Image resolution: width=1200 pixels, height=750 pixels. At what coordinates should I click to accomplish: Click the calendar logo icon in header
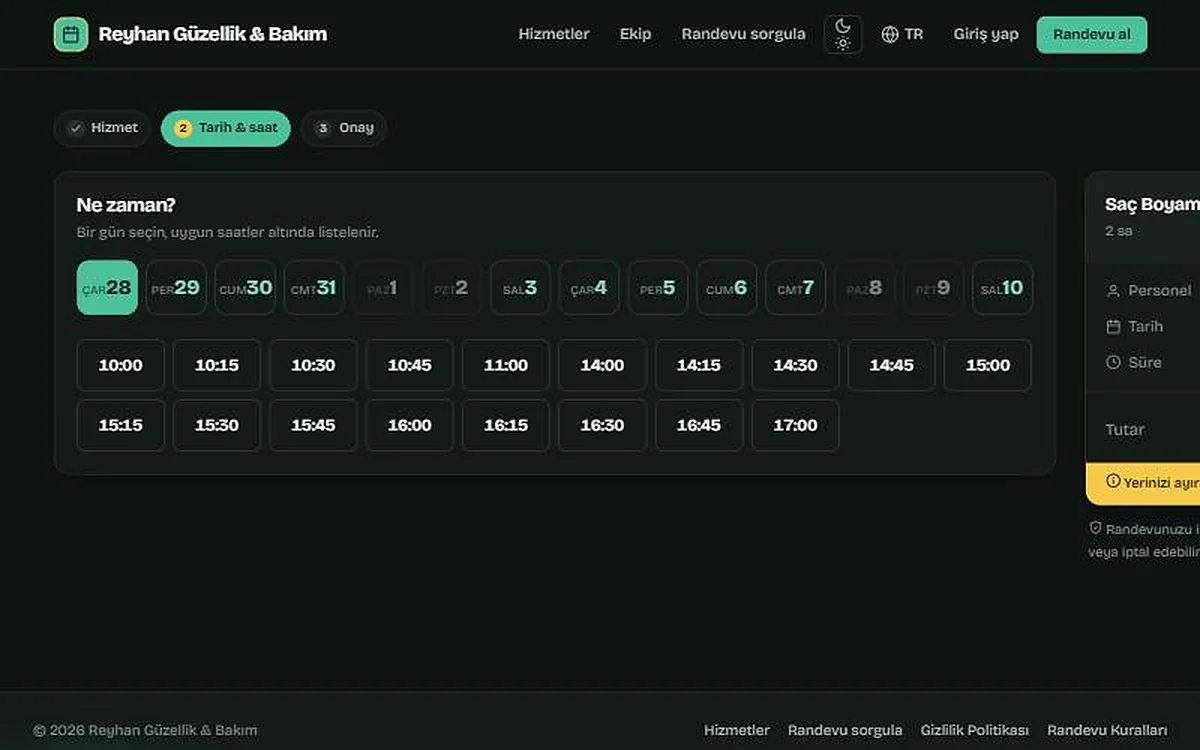pos(71,34)
